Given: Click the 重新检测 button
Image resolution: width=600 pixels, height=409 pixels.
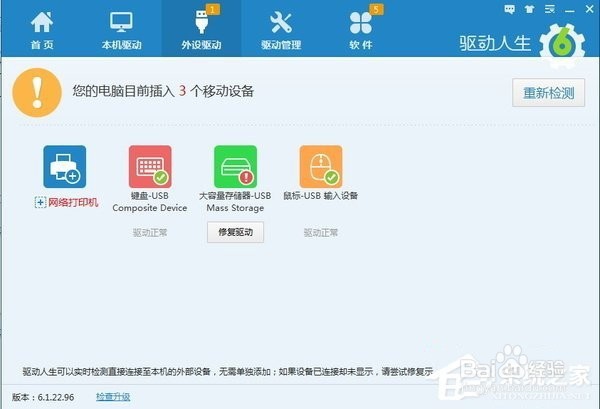Looking at the screenshot, I should pos(548,93).
